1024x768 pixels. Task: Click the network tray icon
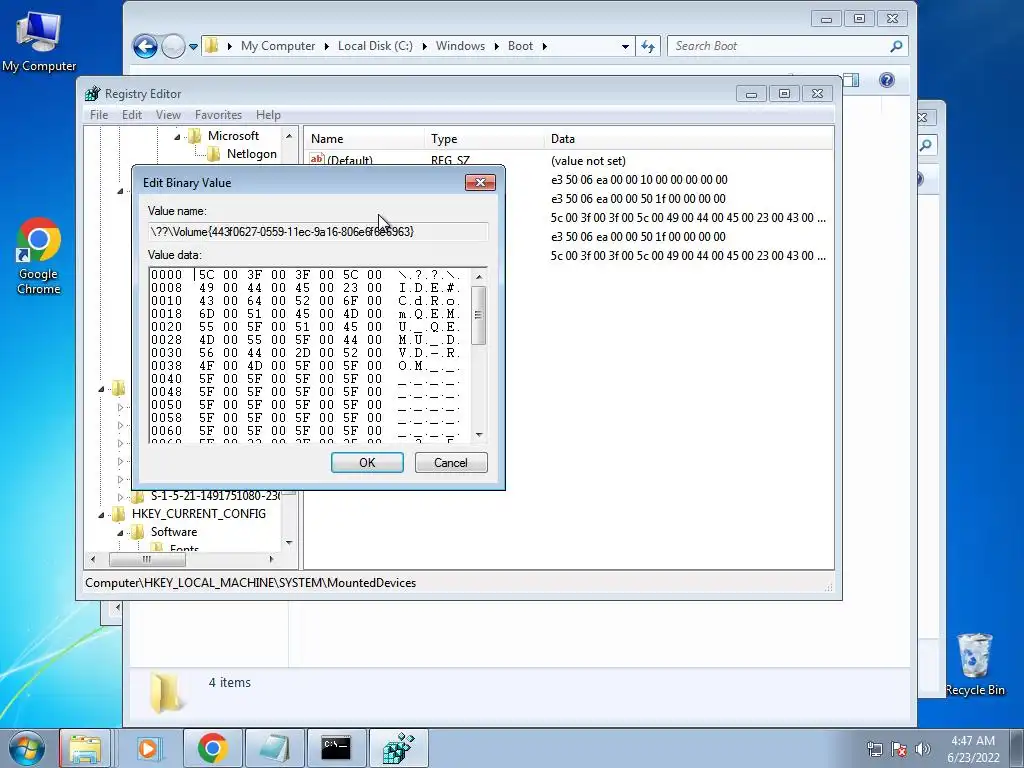click(x=874, y=749)
